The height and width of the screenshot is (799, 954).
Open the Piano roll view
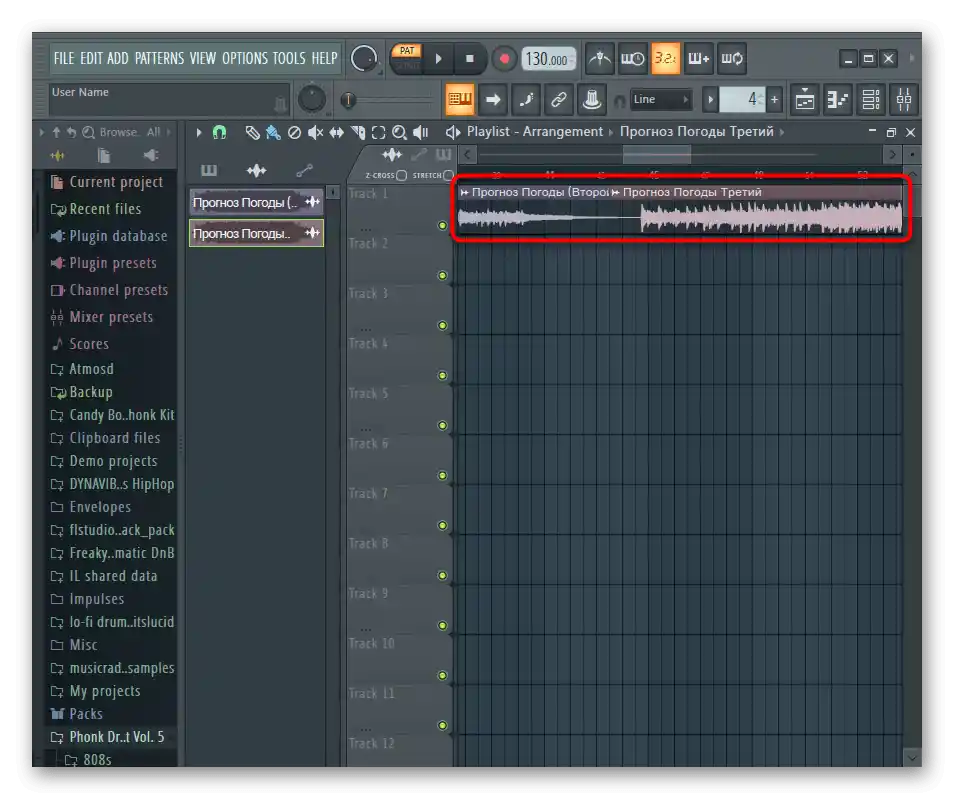(x=837, y=100)
